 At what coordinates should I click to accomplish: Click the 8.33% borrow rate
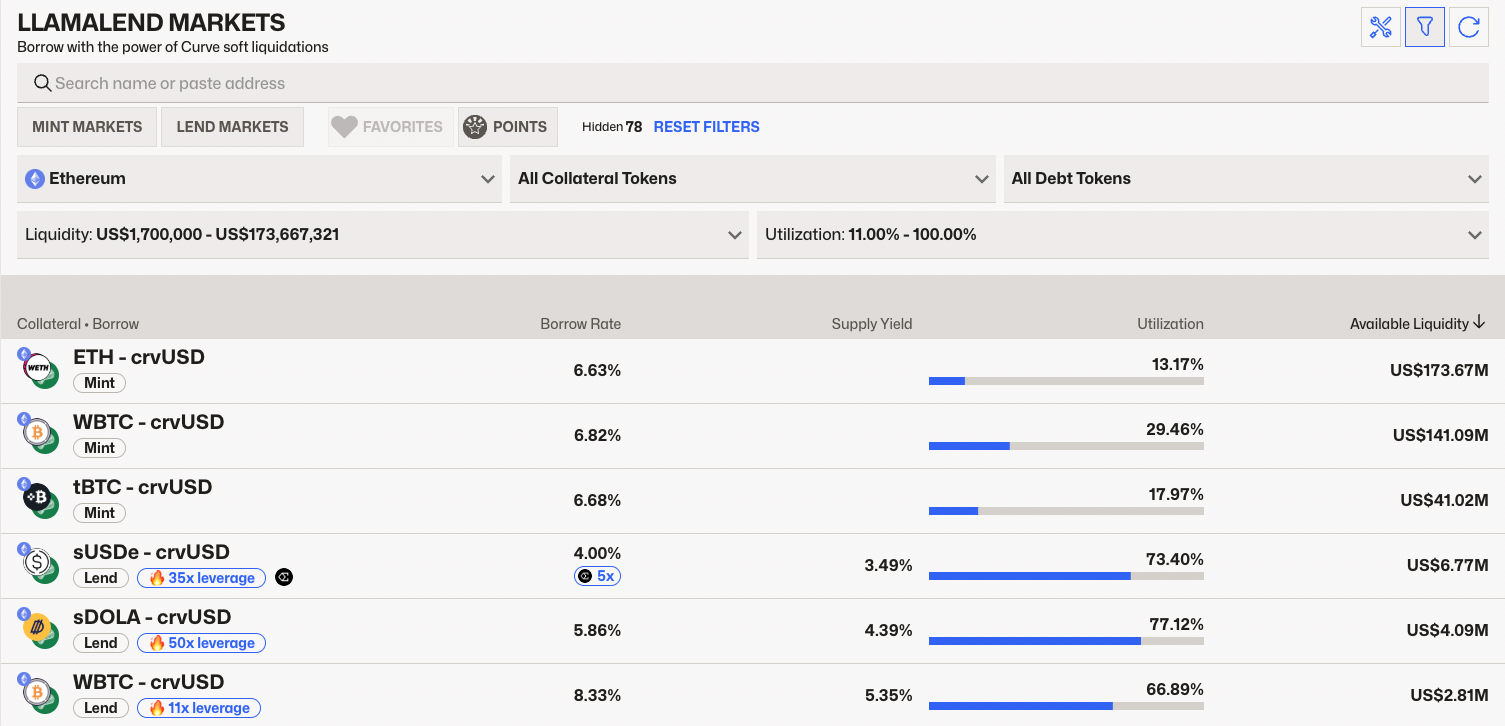point(597,695)
